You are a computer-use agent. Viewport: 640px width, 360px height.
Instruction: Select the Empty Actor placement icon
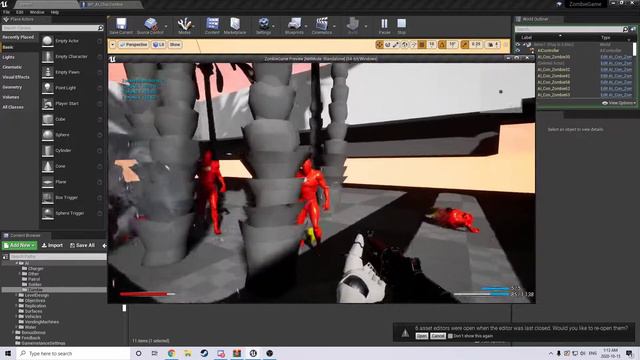[48, 41]
